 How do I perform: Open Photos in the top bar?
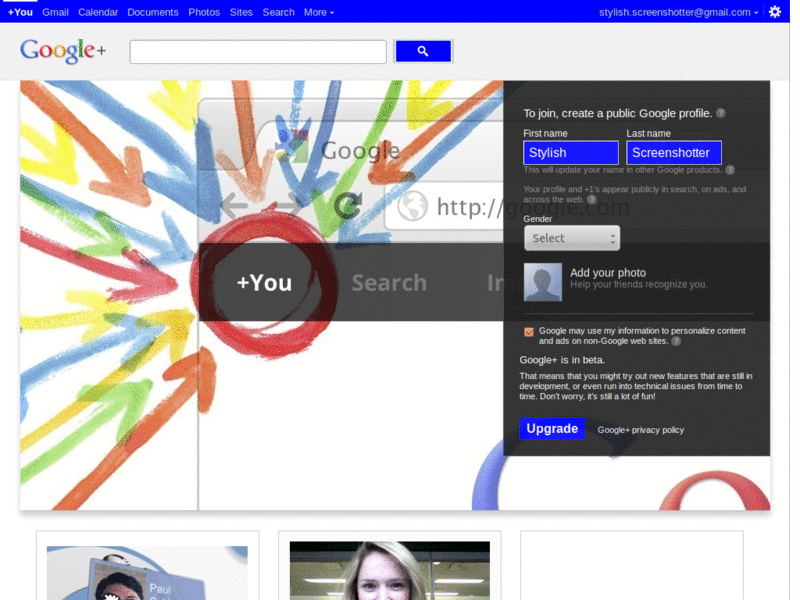tap(204, 12)
